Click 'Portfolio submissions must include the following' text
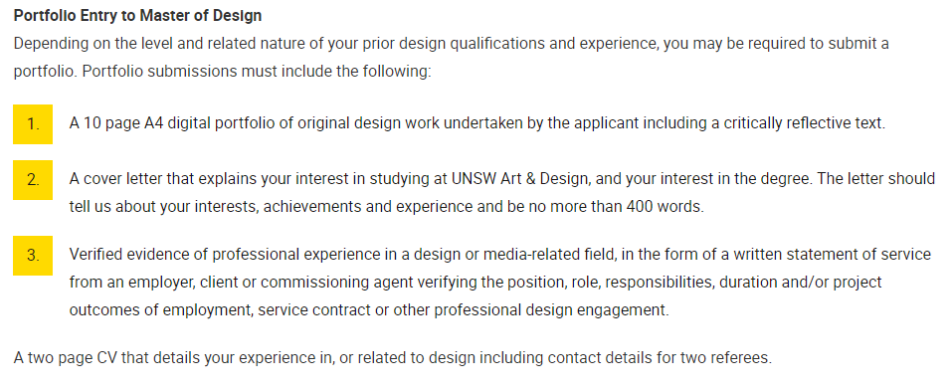The width and height of the screenshot is (946, 381). (x=256, y=71)
